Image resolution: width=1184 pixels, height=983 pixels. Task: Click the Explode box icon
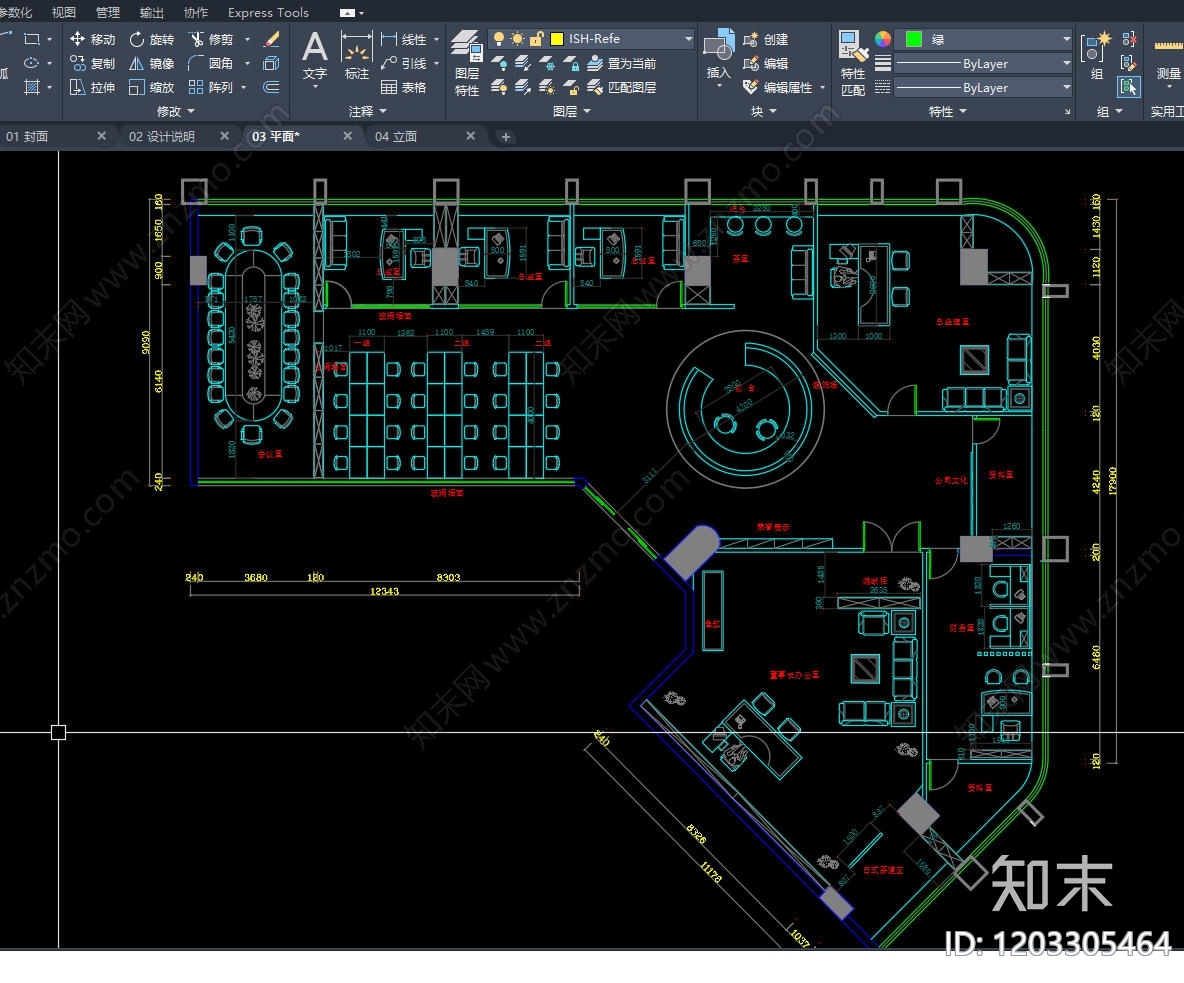(272, 63)
